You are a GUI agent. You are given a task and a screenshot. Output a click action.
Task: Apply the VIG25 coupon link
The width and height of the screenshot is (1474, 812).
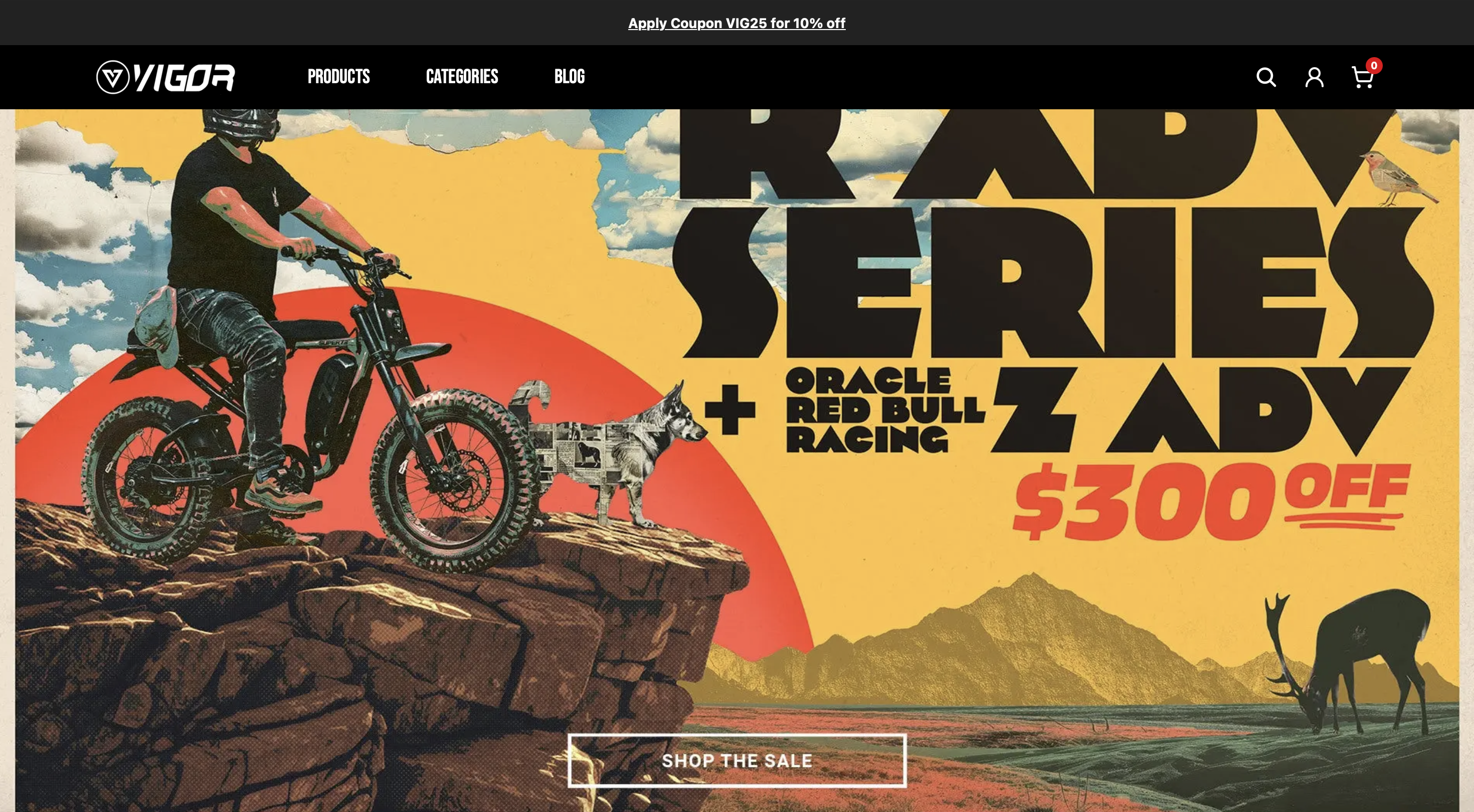click(x=736, y=24)
